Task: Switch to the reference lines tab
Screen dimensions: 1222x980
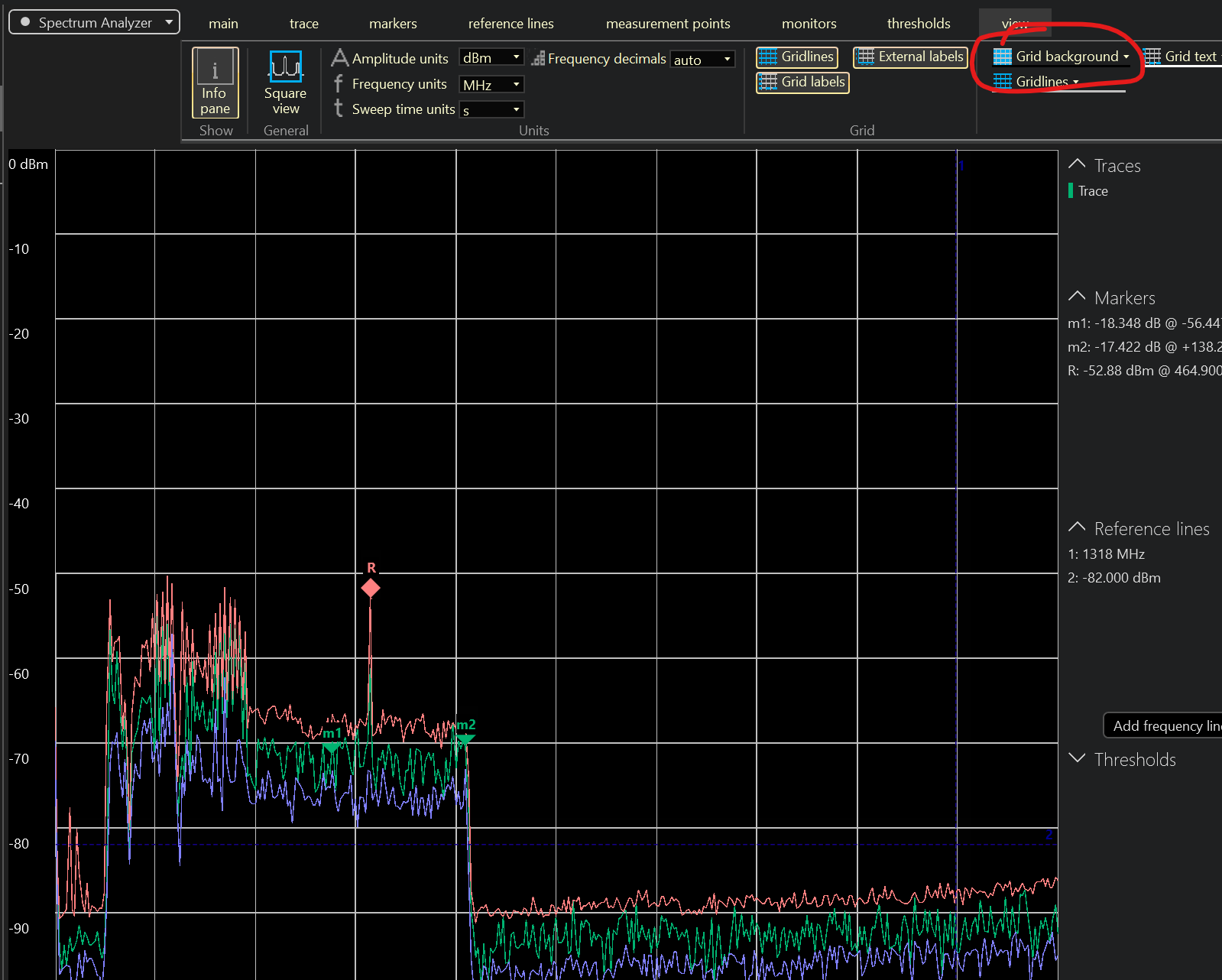Action: [x=511, y=24]
